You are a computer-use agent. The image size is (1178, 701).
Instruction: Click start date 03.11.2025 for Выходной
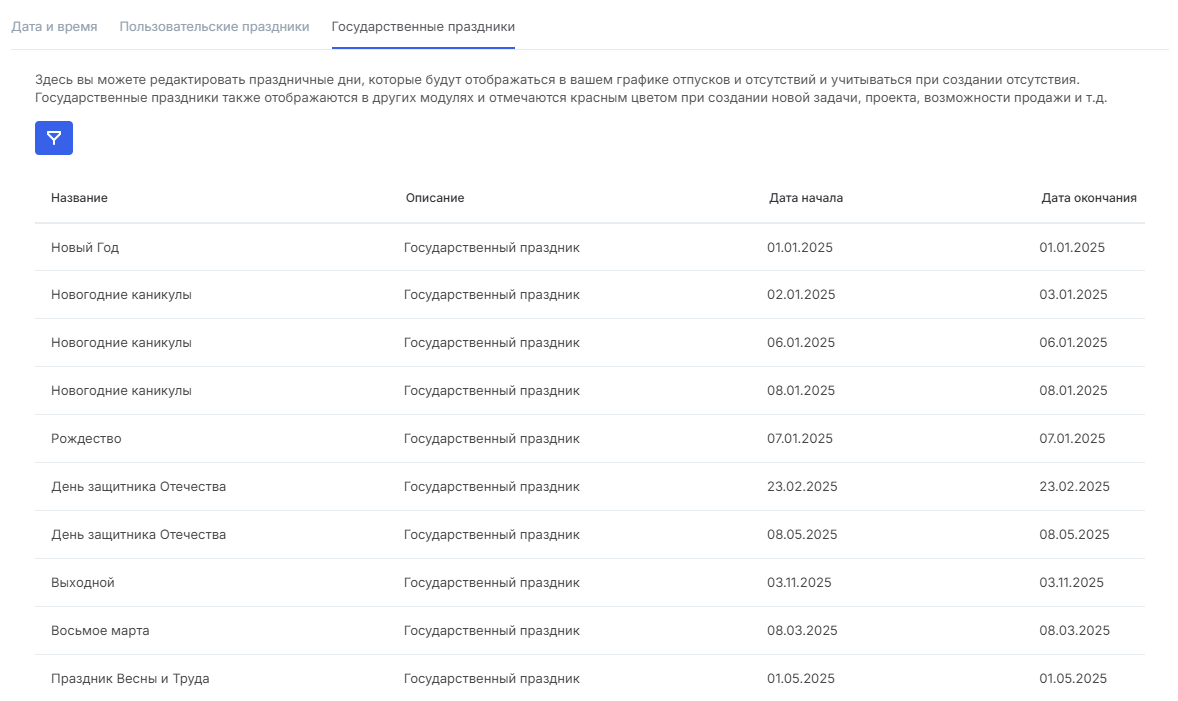pyautogui.click(x=799, y=582)
